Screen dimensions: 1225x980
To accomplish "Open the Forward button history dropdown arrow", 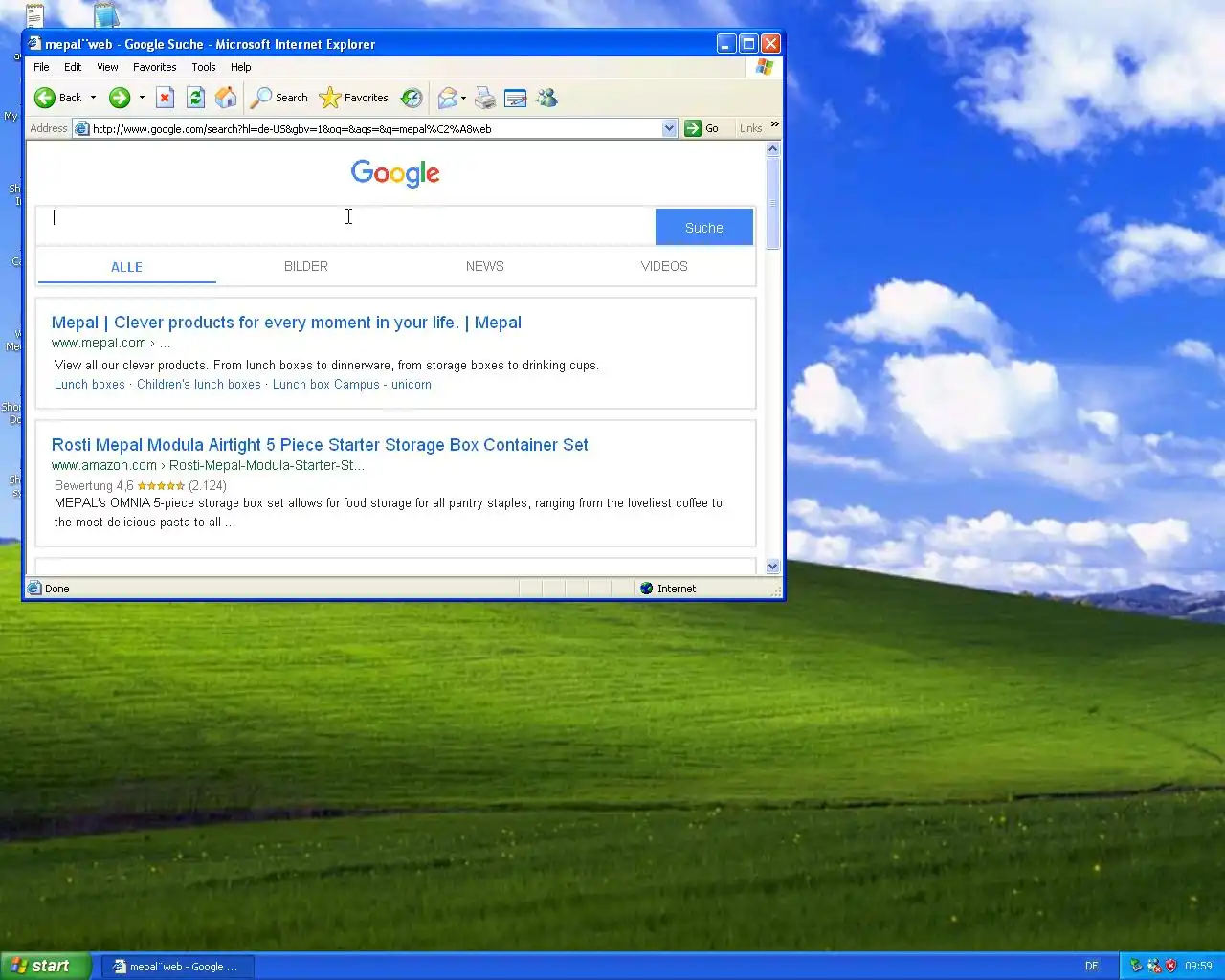I will point(142,98).
